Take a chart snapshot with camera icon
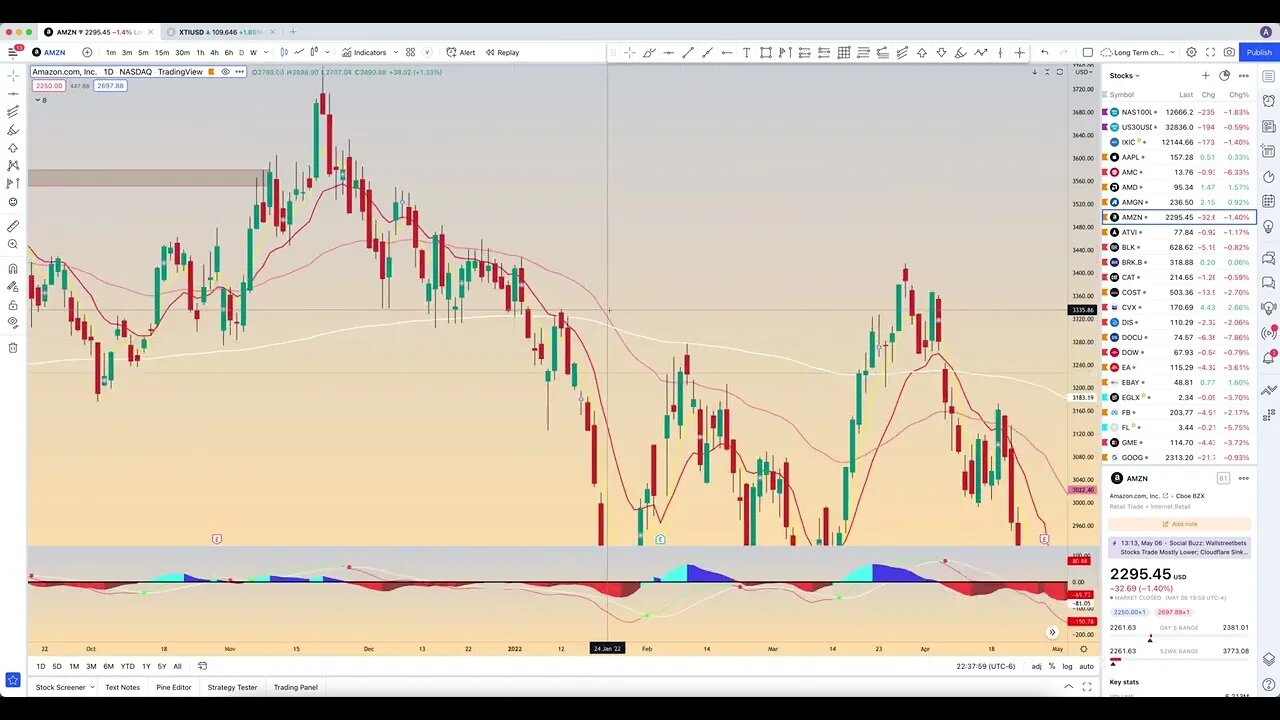Screen dimensions: 1280x720 (x=1229, y=52)
